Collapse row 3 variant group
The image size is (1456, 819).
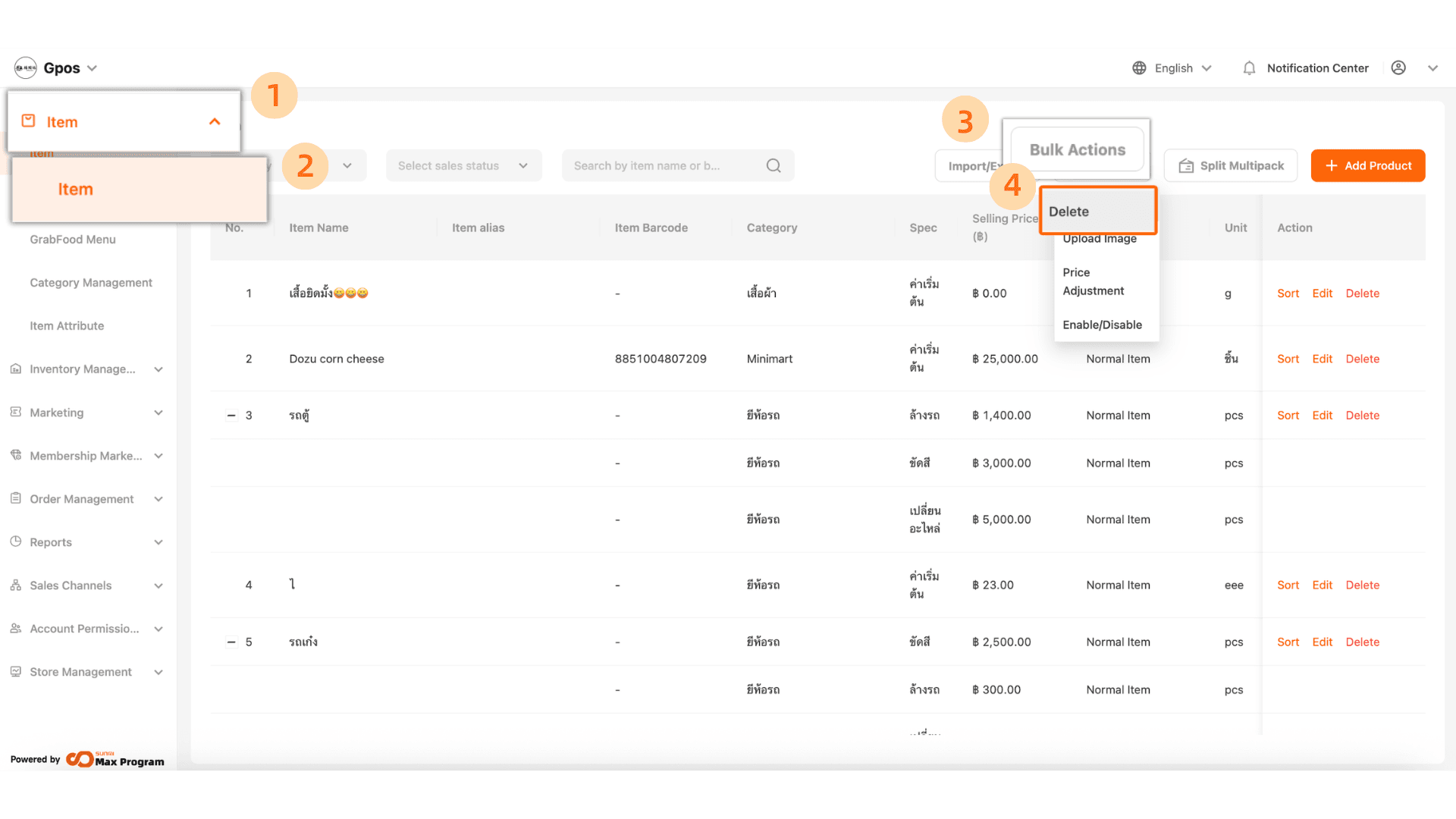point(231,416)
